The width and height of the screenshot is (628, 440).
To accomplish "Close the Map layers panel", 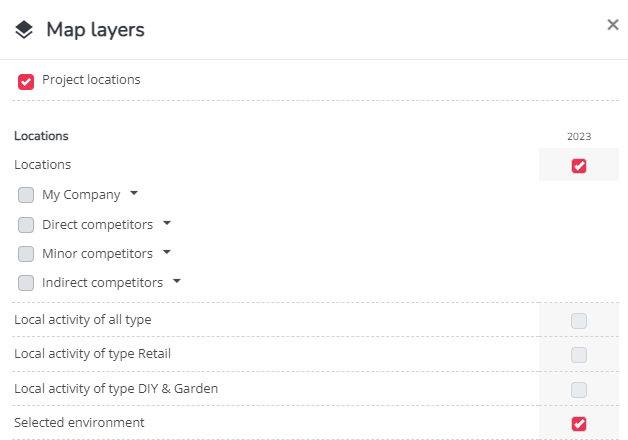I will tap(613, 25).
